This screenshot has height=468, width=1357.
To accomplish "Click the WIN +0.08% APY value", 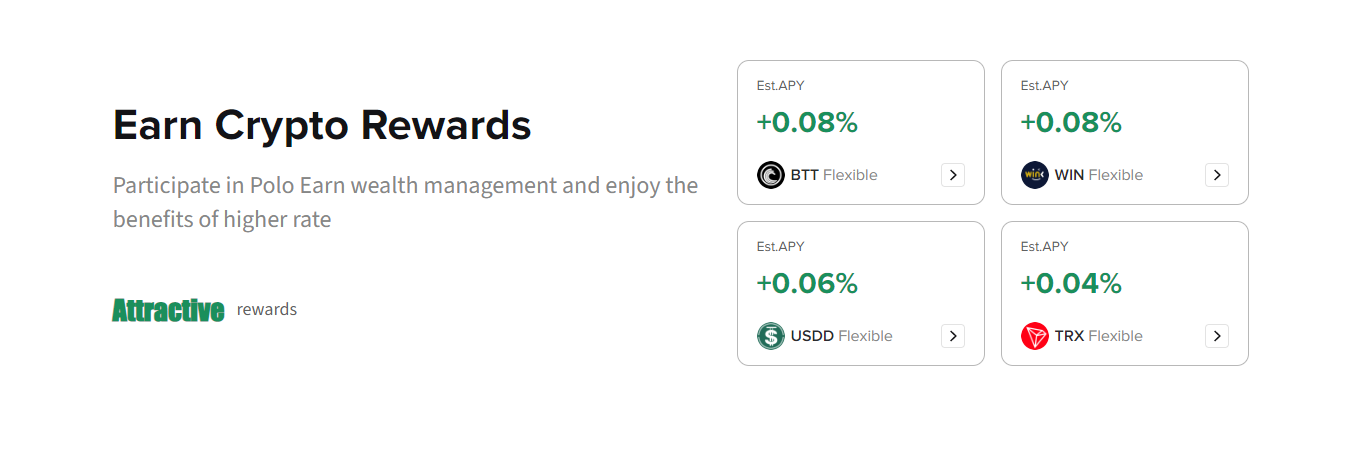I will pos(1071,123).
